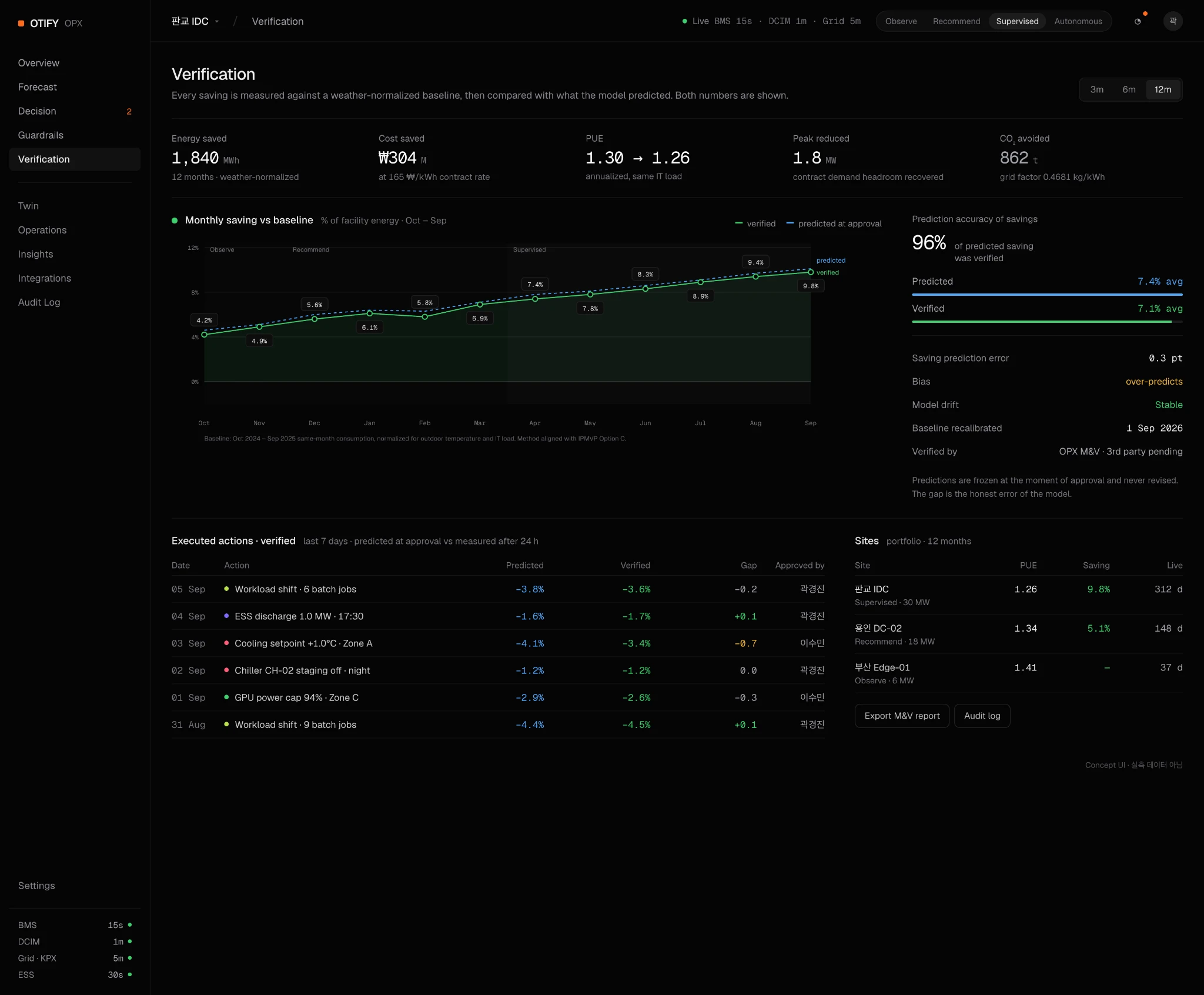The image size is (1204, 995).
Task: Open Twin in the sidebar
Action: 75,206
